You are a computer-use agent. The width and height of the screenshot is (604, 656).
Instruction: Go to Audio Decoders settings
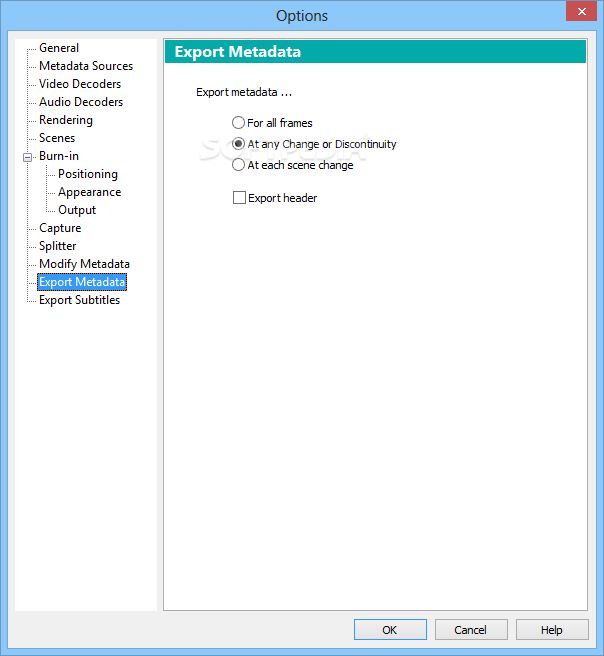pyautogui.click(x=81, y=102)
